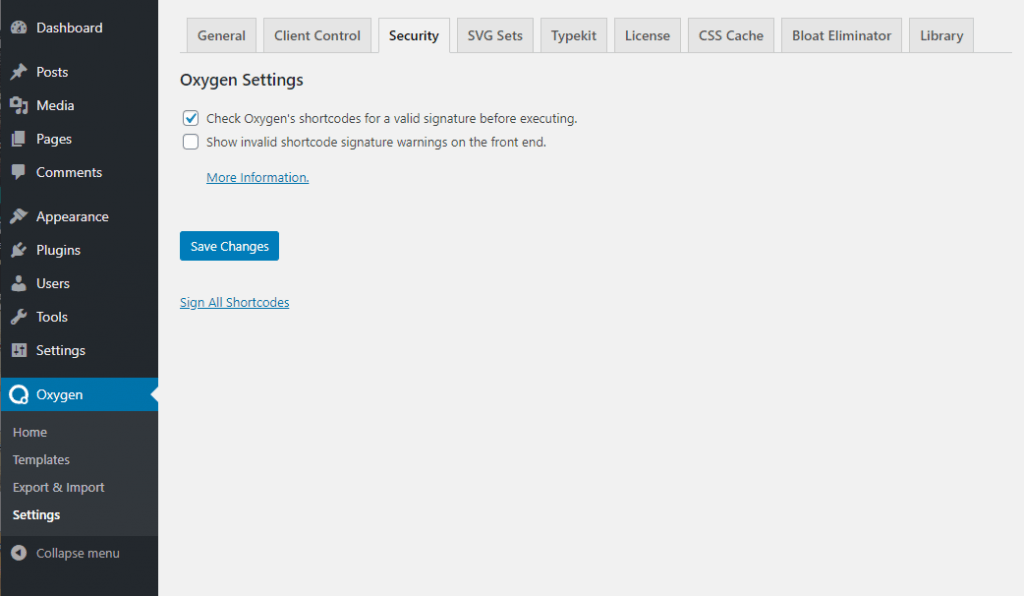This screenshot has height=596, width=1024.
Task: Click the Oxygen logo icon
Action: [x=18, y=395]
